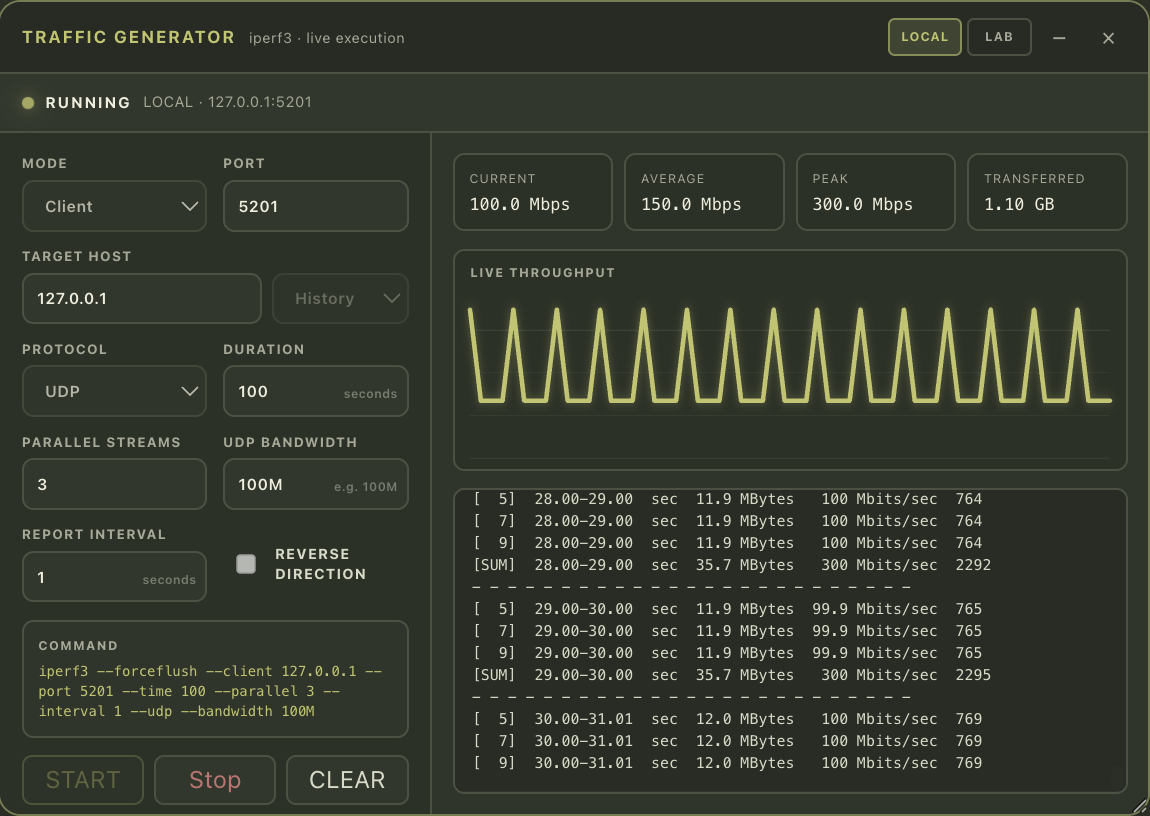
Task: Click the RUNNING status label
Action: click(x=88, y=103)
